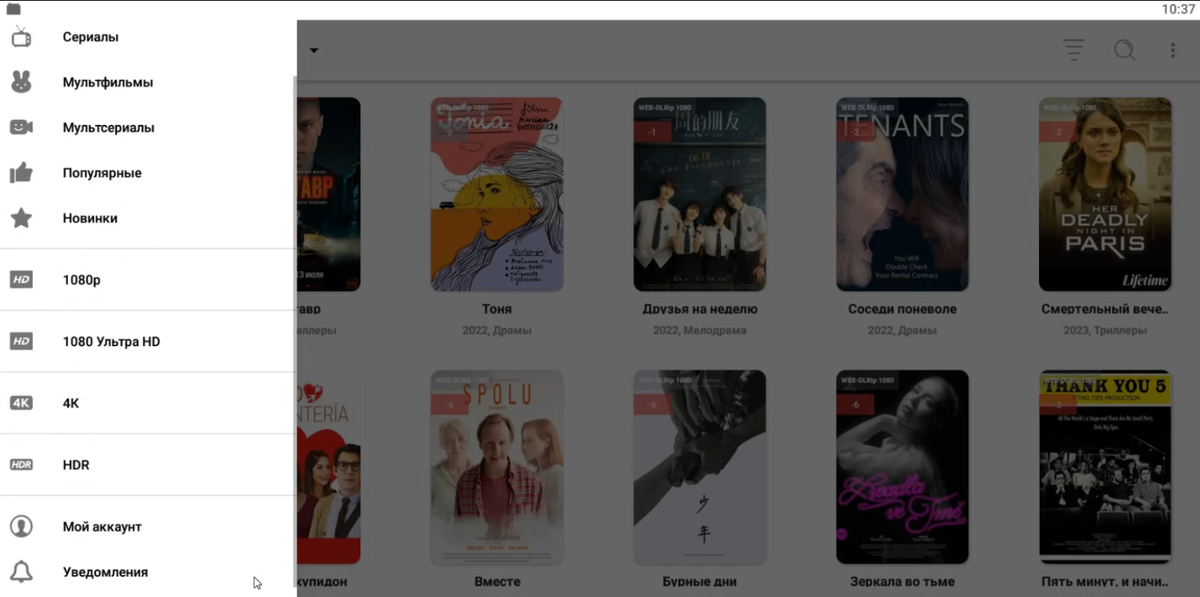Open the Сериалы menu entry
The image size is (1200, 597).
(x=148, y=37)
